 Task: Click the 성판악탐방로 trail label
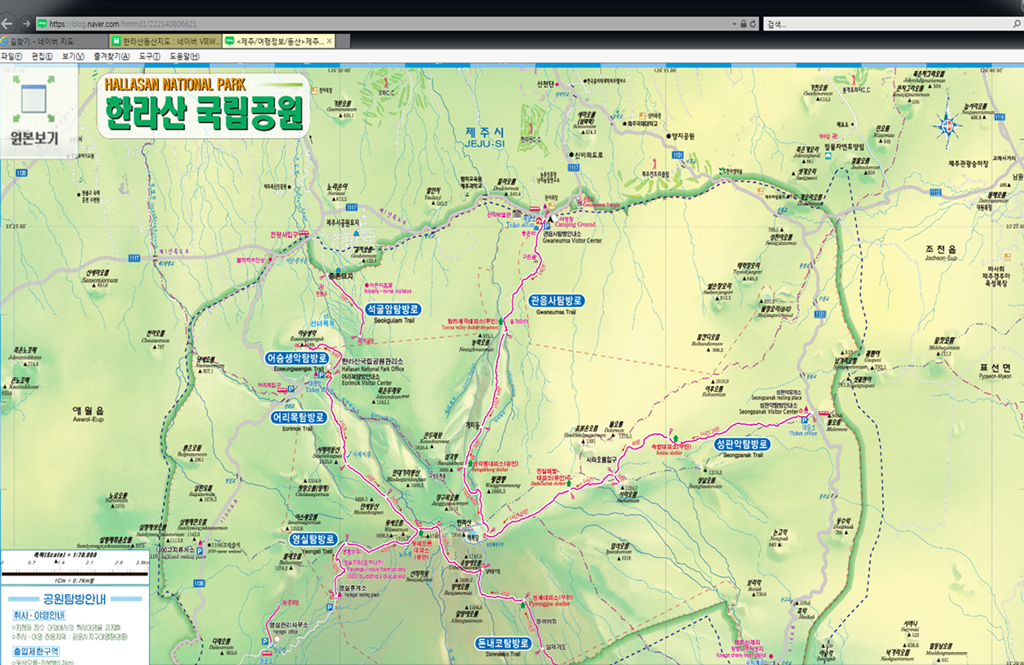[x=741, y=444]
